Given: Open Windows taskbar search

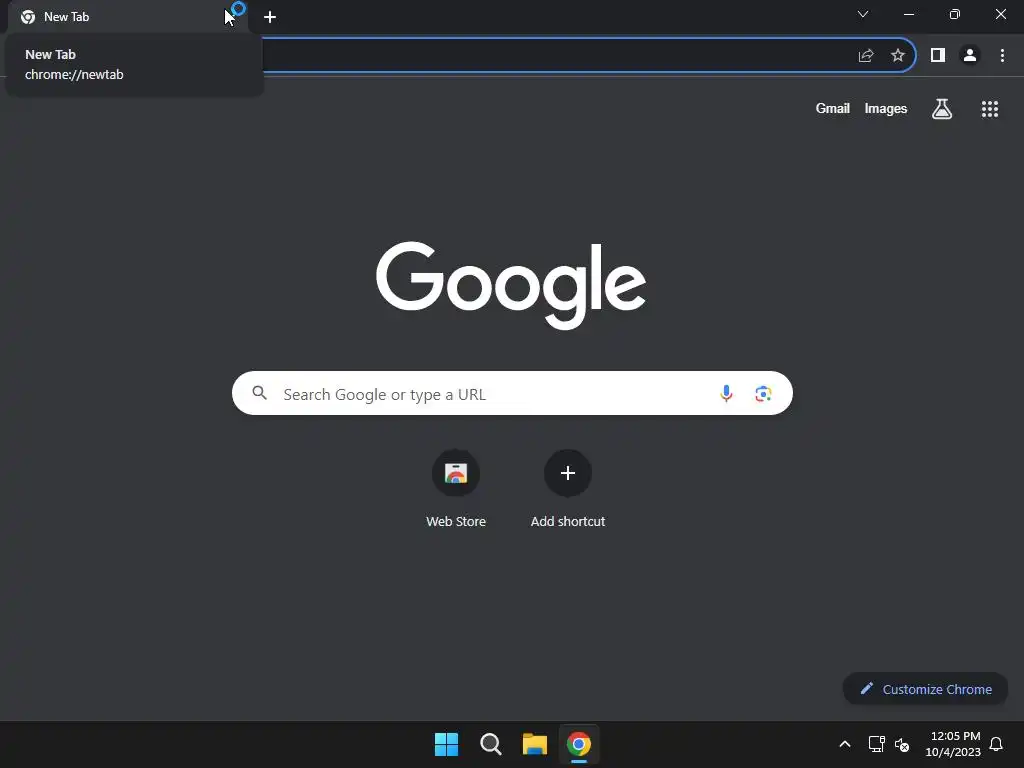Looking at the screenshot, I should pyautogui.click(x=490, y=744).
